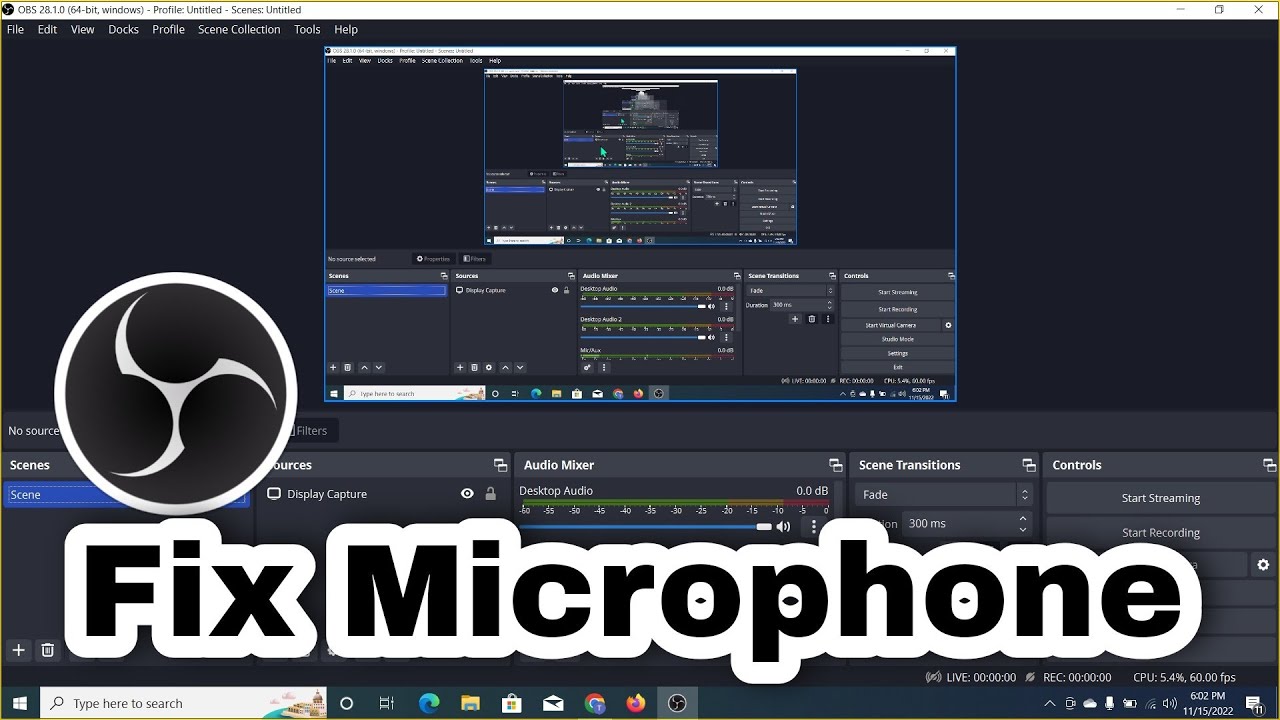Image resolution: width=1280 pixels, height=720 pixels.
Task: Open system tray volume icon
Action: (x=1170, y=703)
